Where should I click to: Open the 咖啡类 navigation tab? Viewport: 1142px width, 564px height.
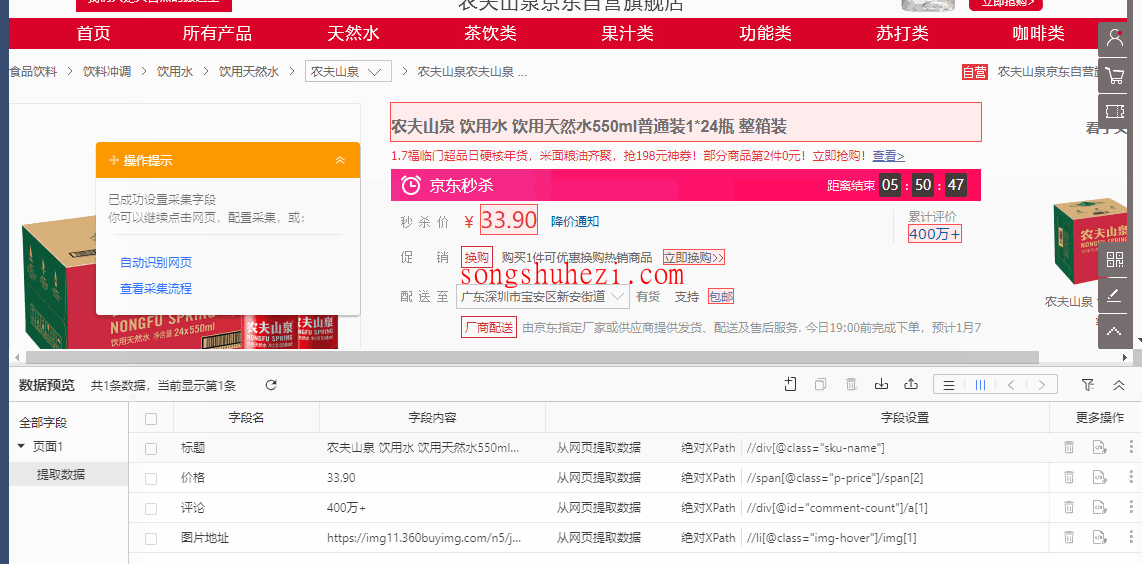point(1039,34)
